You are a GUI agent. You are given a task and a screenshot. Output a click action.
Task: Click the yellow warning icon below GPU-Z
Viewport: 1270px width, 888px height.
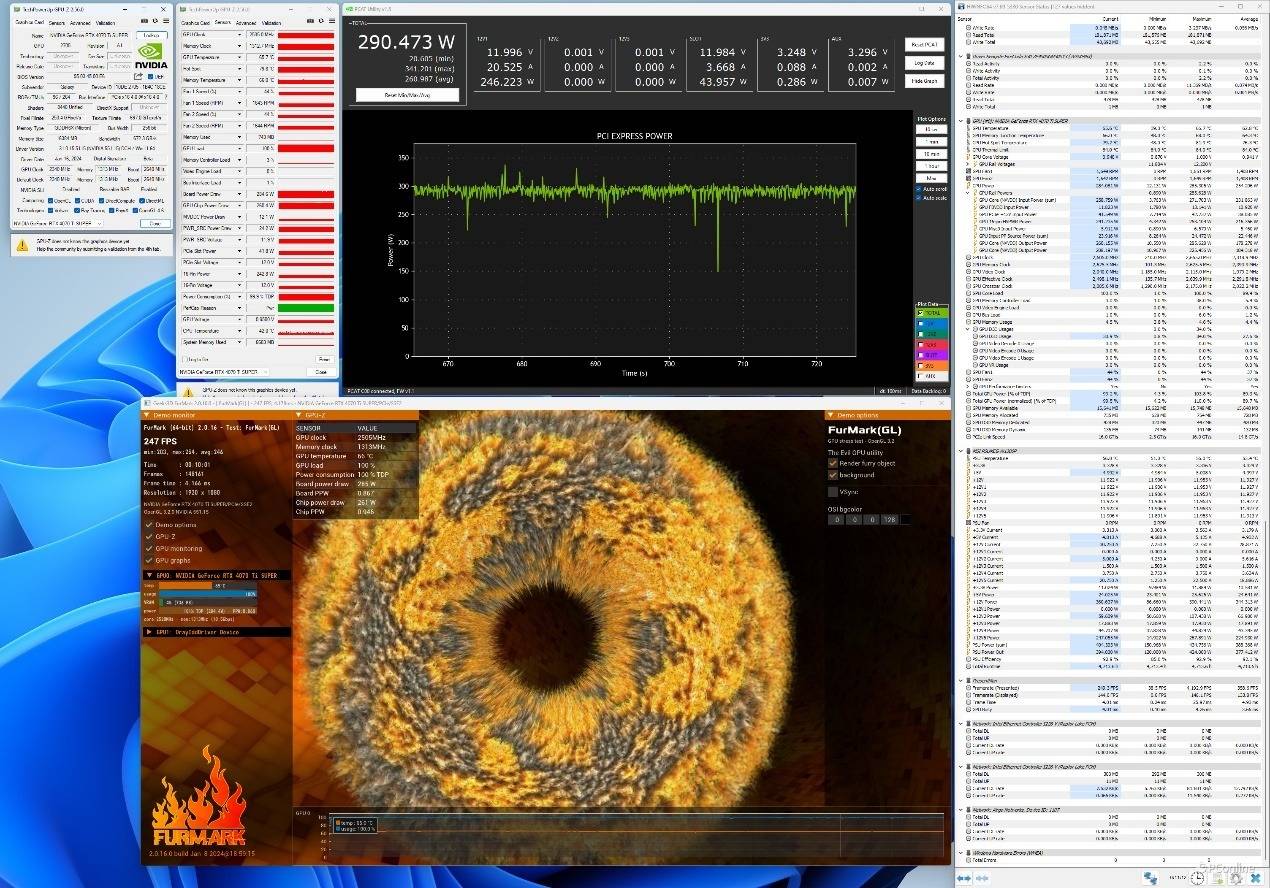coord(20,243)
